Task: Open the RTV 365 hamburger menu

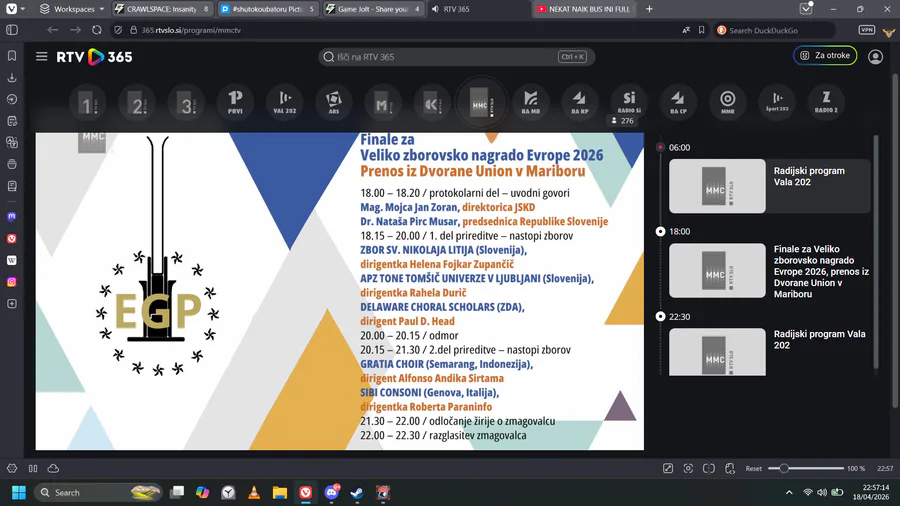Action: 41,57
